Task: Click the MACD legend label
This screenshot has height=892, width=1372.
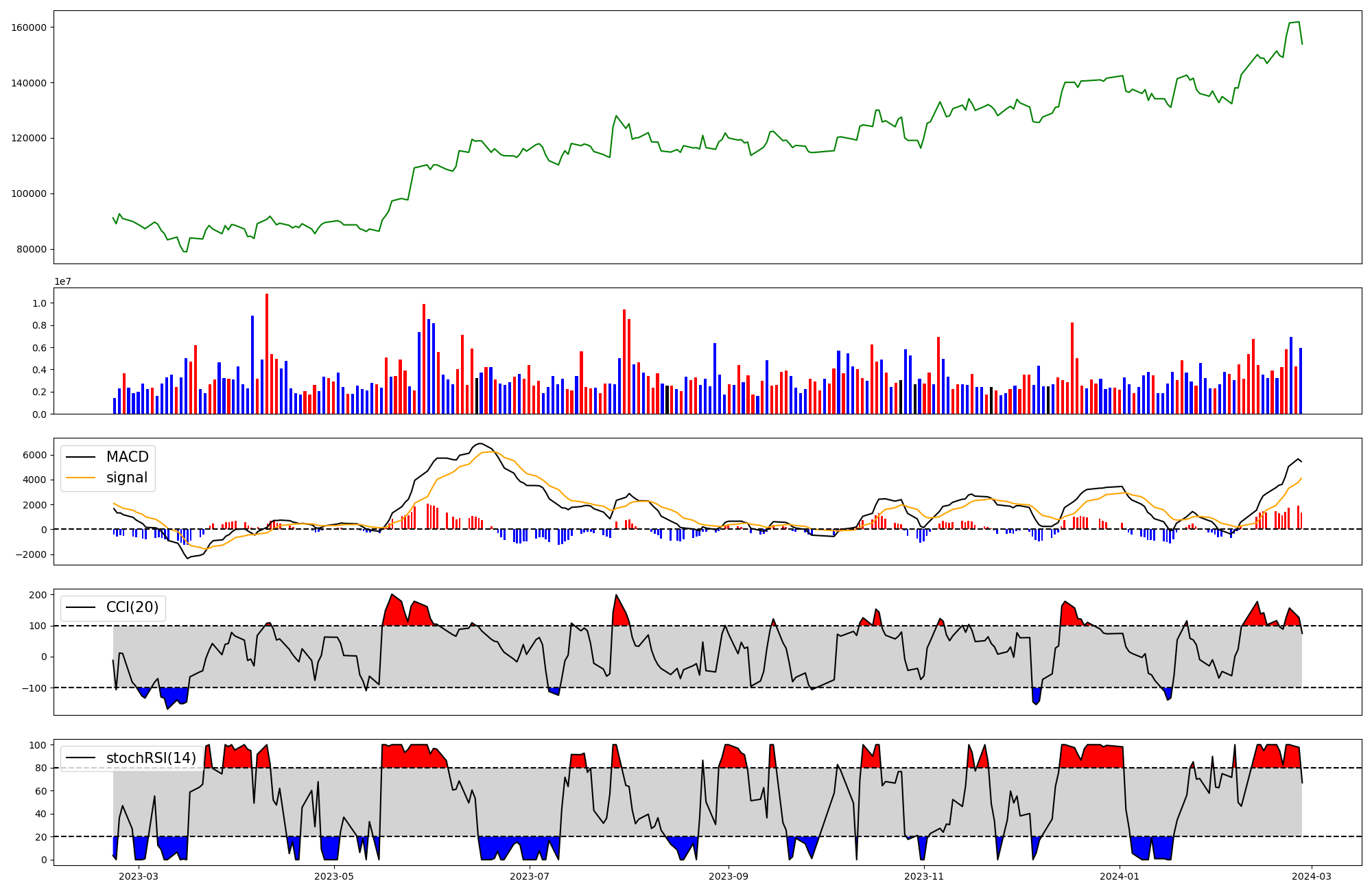Action: coord(127,457)
